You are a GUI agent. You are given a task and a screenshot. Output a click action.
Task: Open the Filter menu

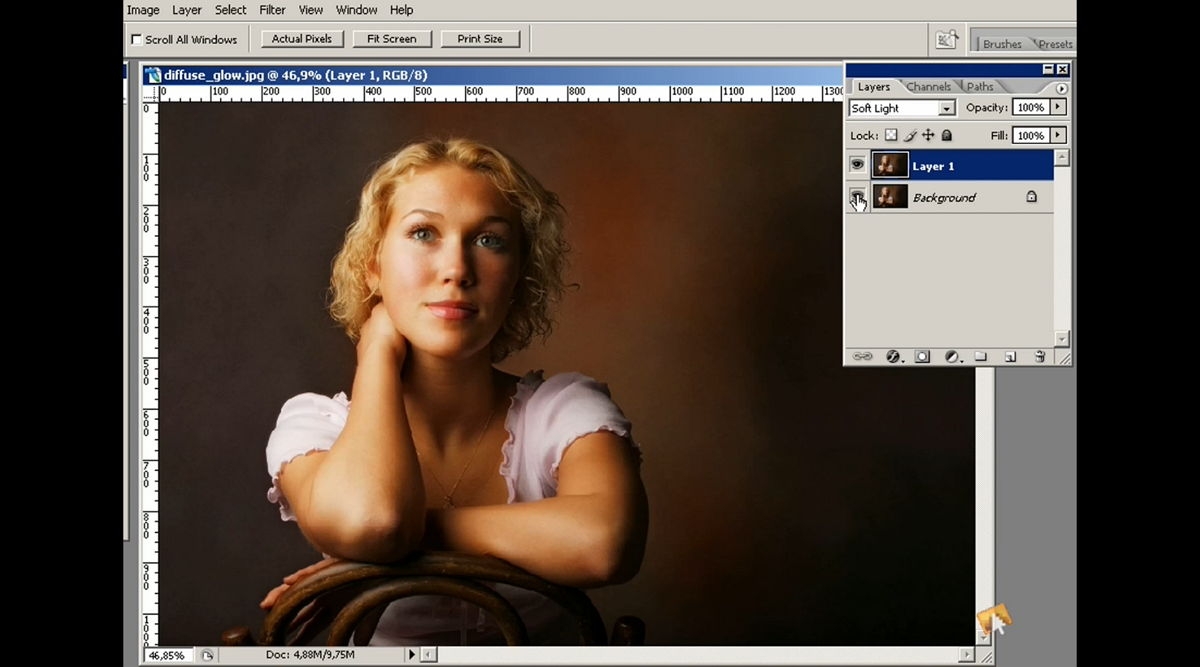click(x=272, y=10)
